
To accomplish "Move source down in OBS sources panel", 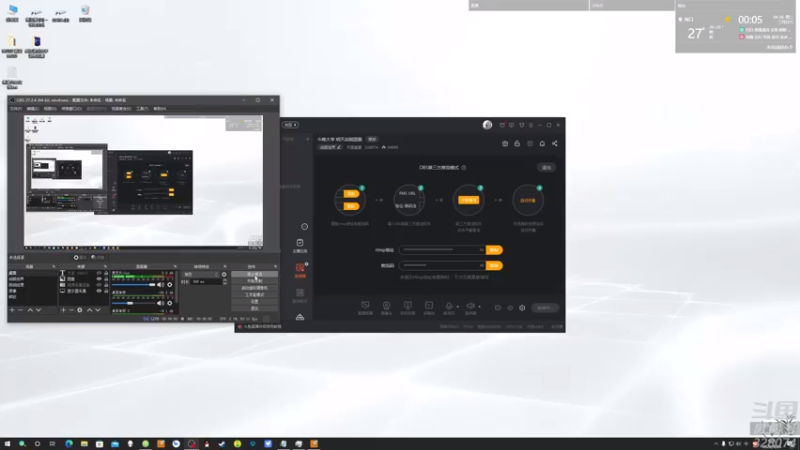I will pyautogui.click(x=97, y=310).
